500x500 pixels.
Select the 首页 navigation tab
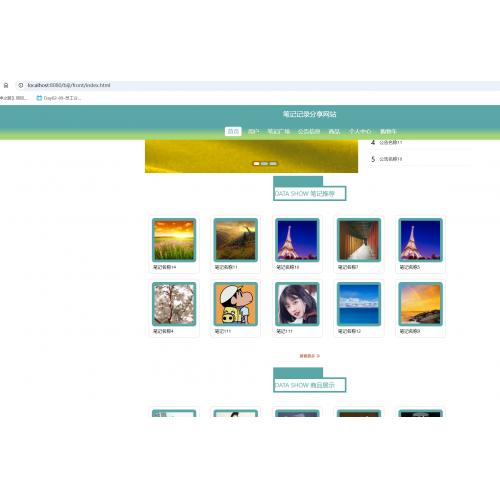(233, 131)
